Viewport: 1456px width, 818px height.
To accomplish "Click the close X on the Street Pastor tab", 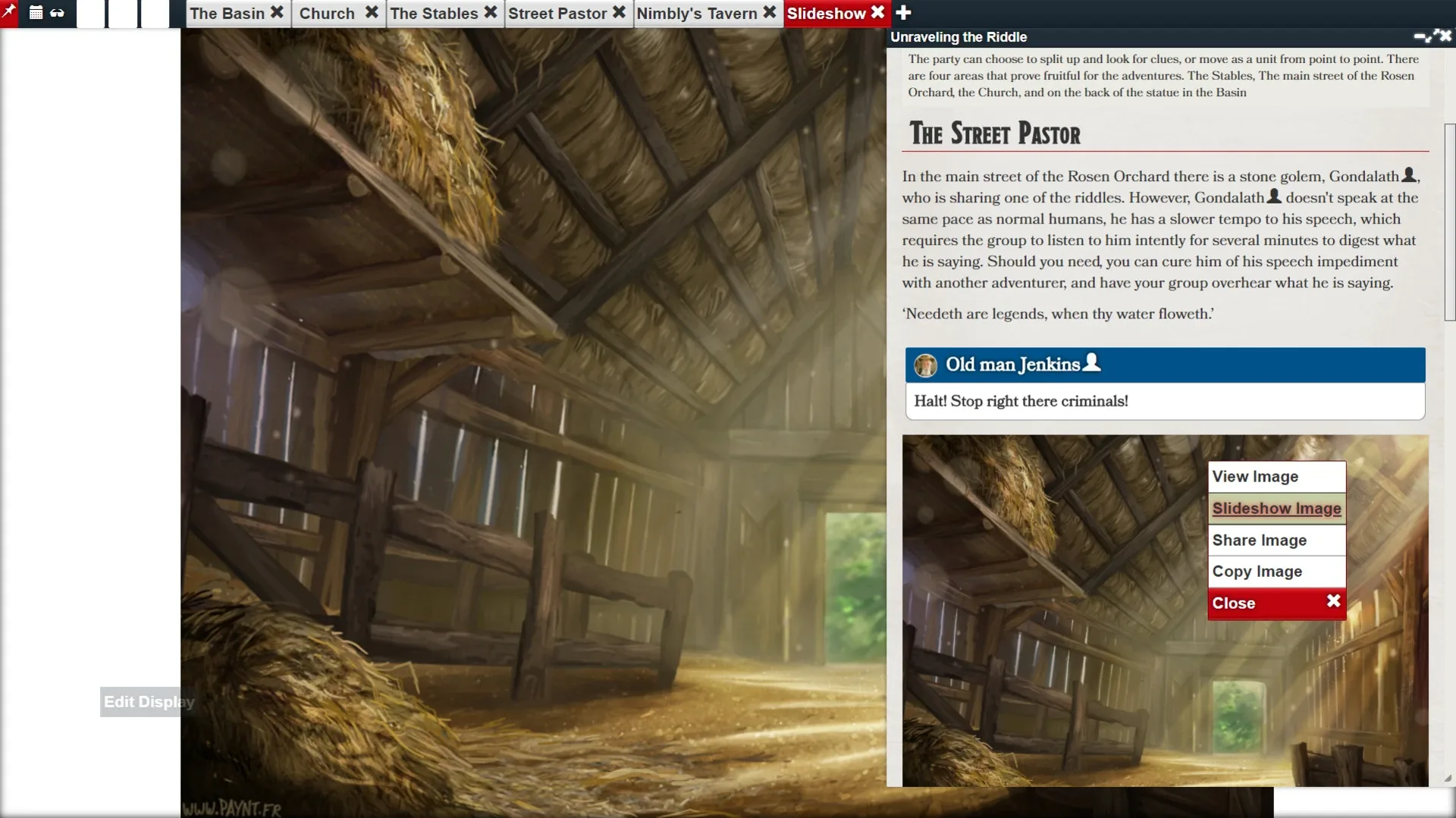I will [619, 12].
